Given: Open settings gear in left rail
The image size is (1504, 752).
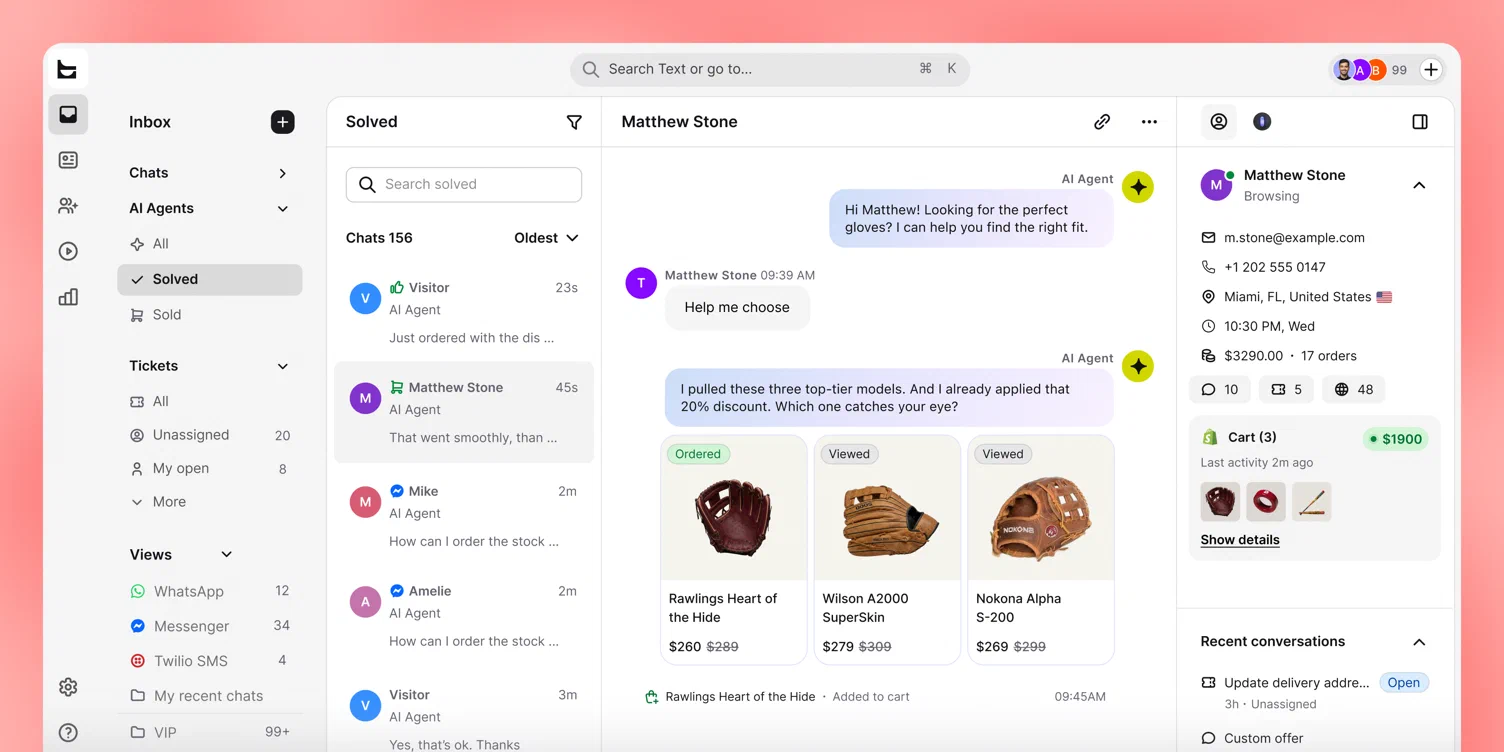Looking at the screenshot, I should (68, 687).
